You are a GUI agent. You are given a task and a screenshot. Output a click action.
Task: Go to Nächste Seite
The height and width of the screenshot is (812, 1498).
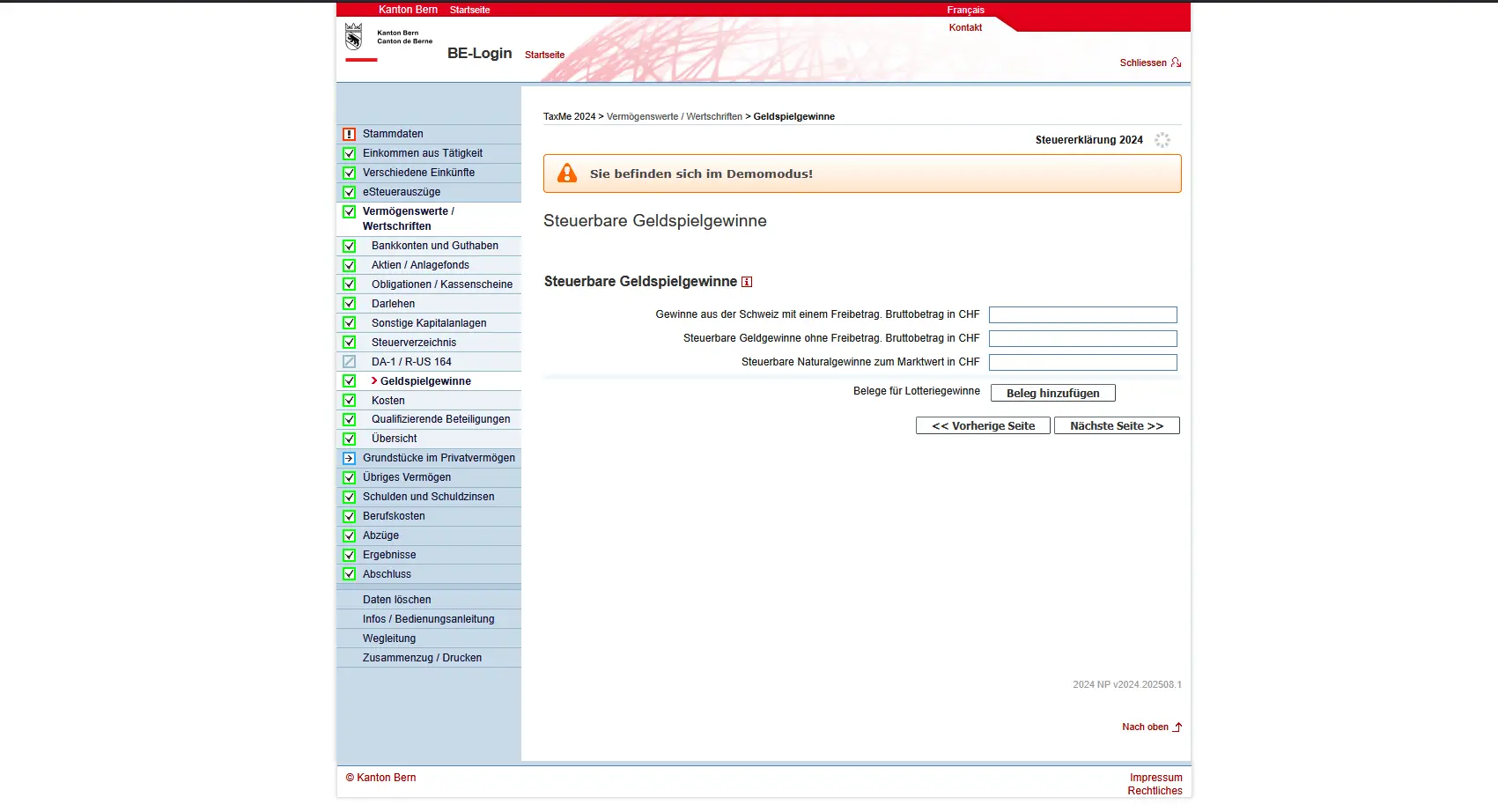click(x=1116, y=426)
